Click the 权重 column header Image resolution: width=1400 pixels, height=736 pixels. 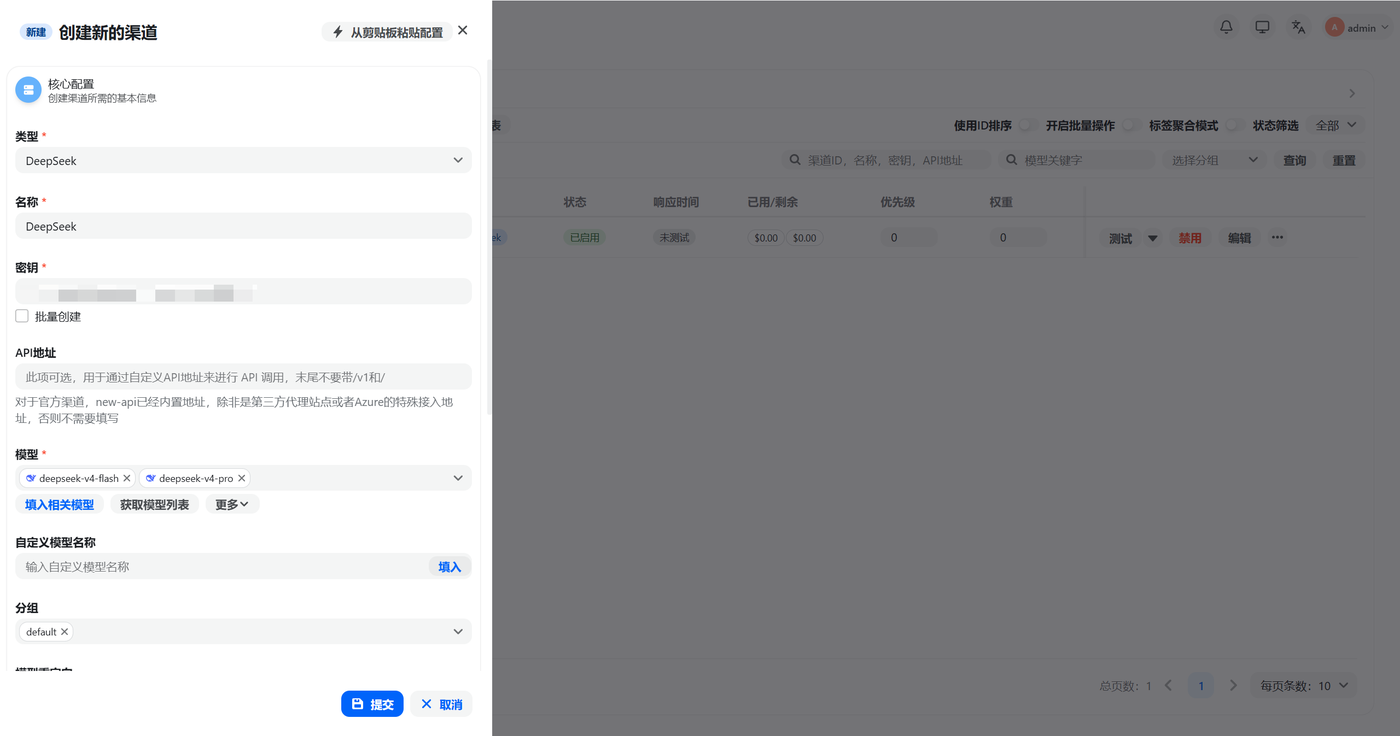[x=1001, y=202]
